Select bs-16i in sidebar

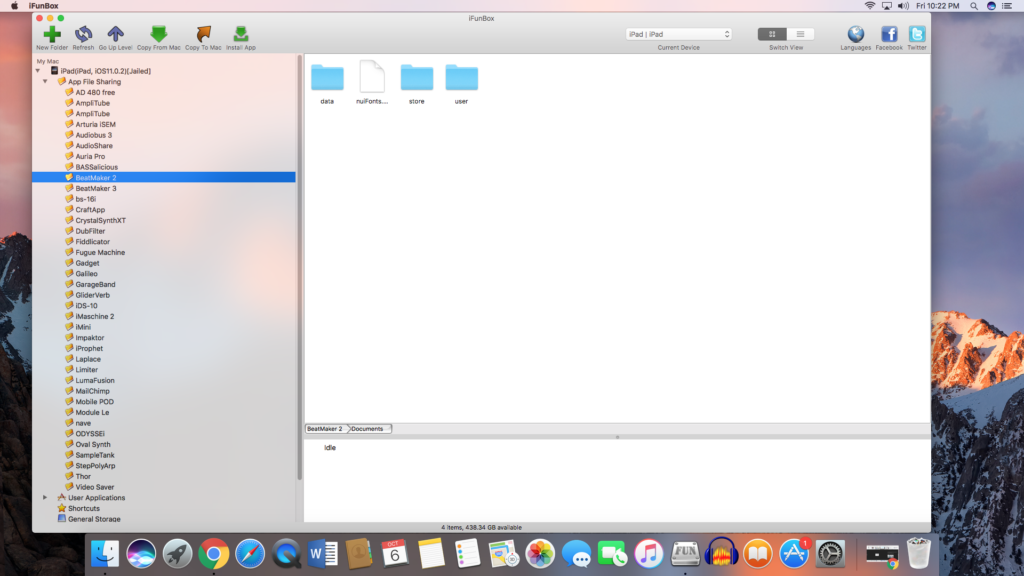tap(86, 199)
